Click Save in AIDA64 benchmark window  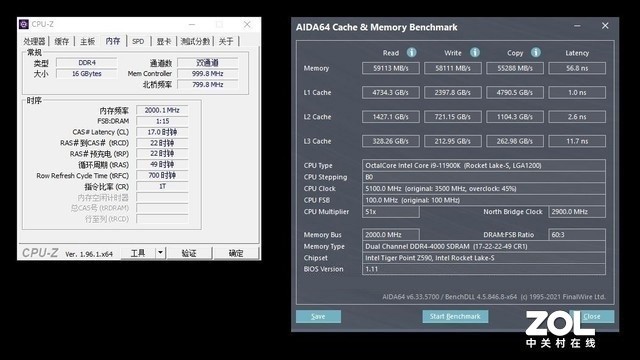pyautogui.click(x=318, y=316)
